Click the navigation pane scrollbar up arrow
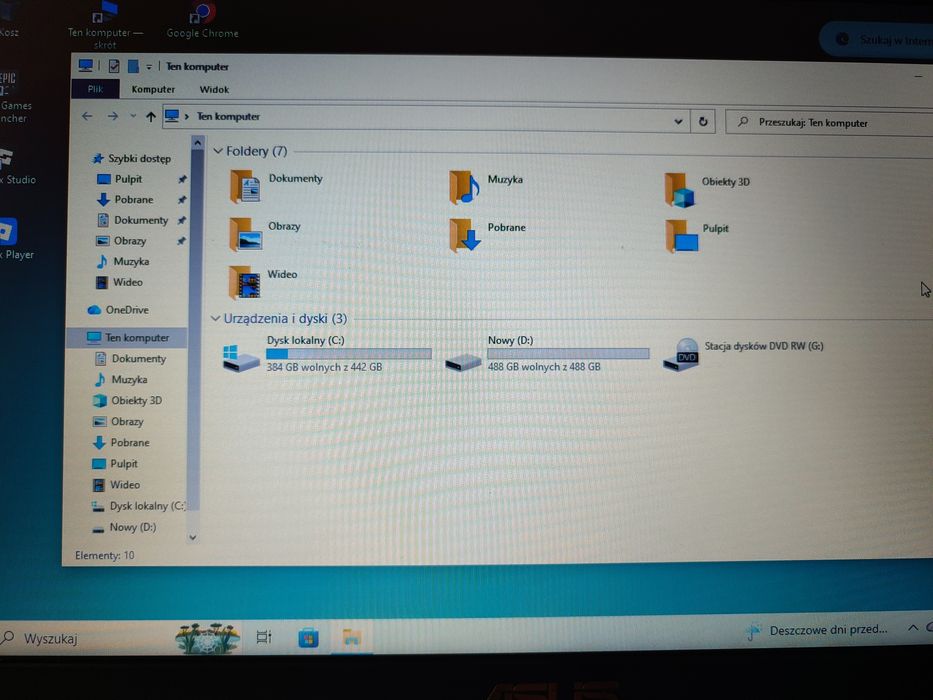Screen dimensions: 933x700 [198, 143]
